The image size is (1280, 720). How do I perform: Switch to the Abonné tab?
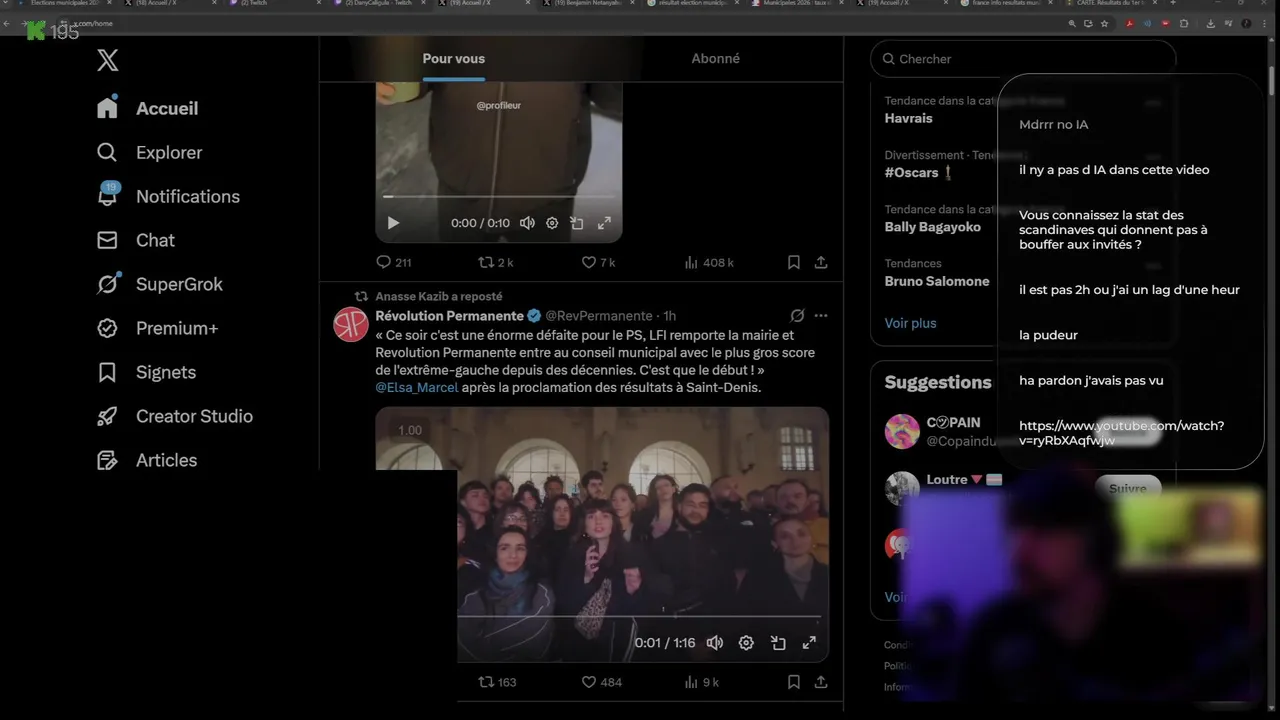tap(715, 59)
